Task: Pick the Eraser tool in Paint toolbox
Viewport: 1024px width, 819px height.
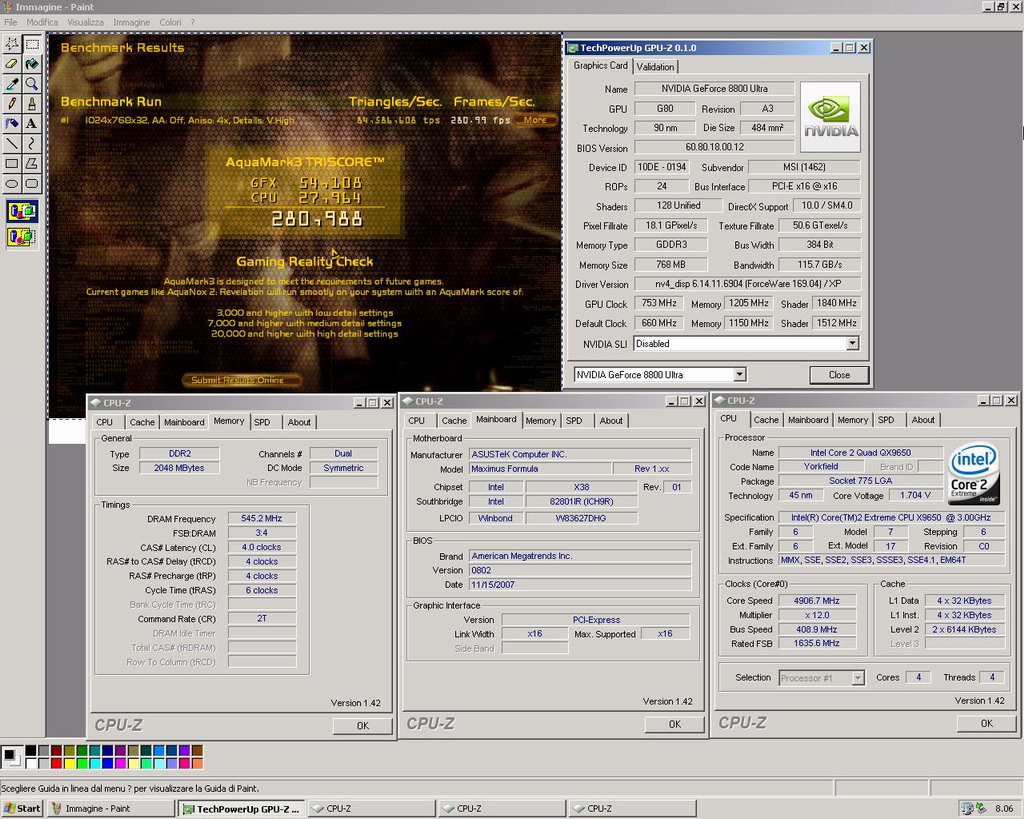Action: [x=12, y=64]
